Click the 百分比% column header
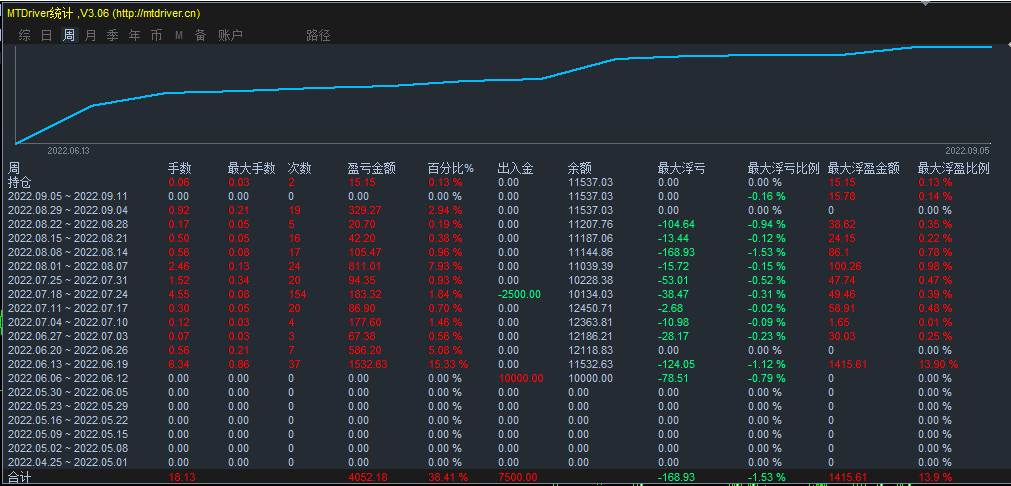1011x486 pixels. (451, 169)
